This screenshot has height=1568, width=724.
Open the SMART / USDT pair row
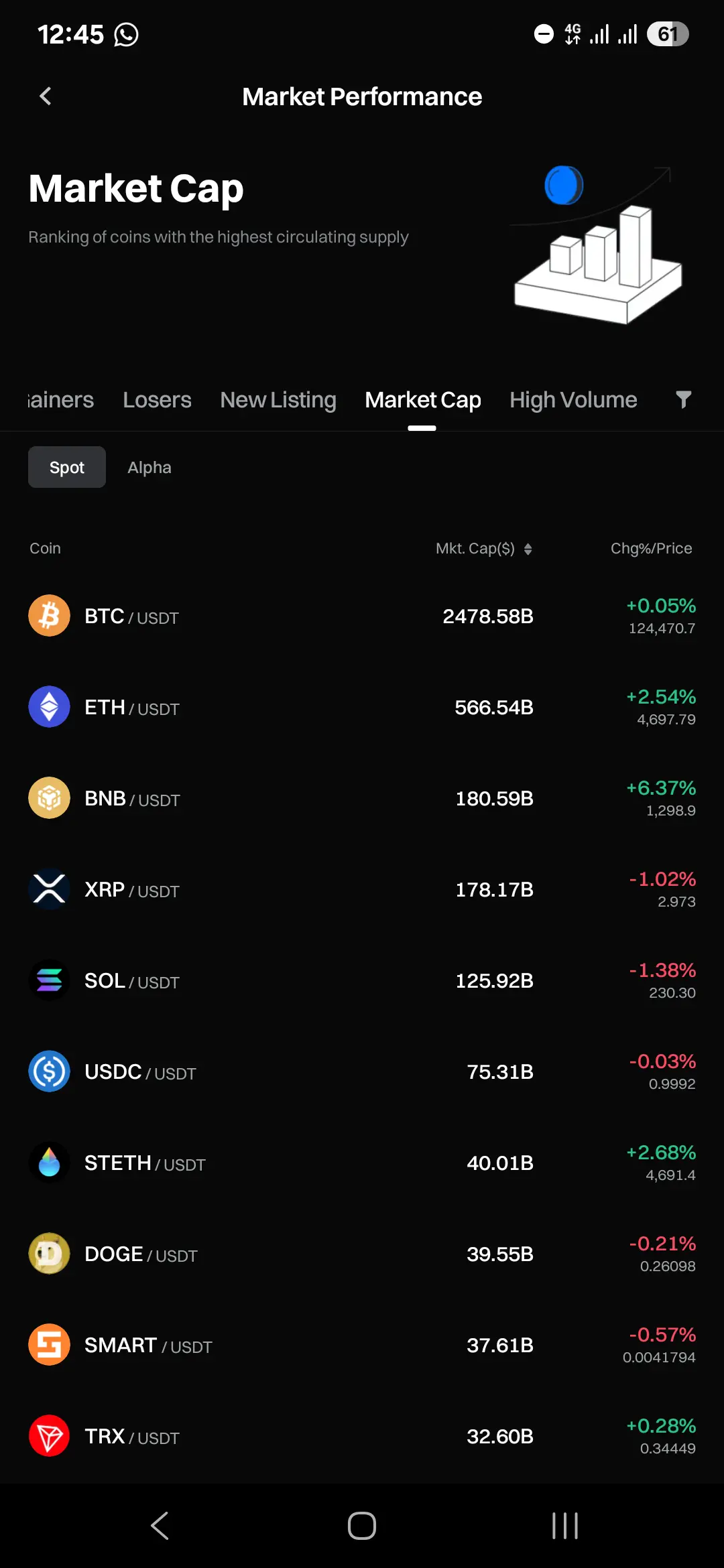coord(362,1345)
